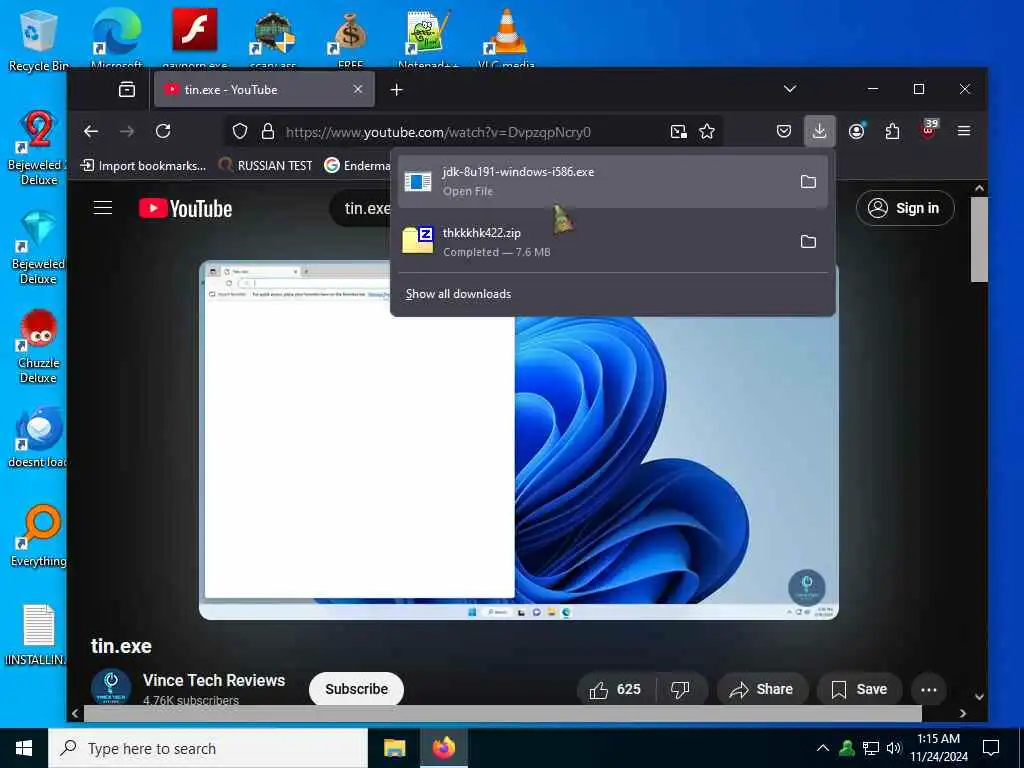Show thkkkhk422.zip in its folder
Image resolution: width=1024 pixels, height=768 pixels.
coord(808,242)
